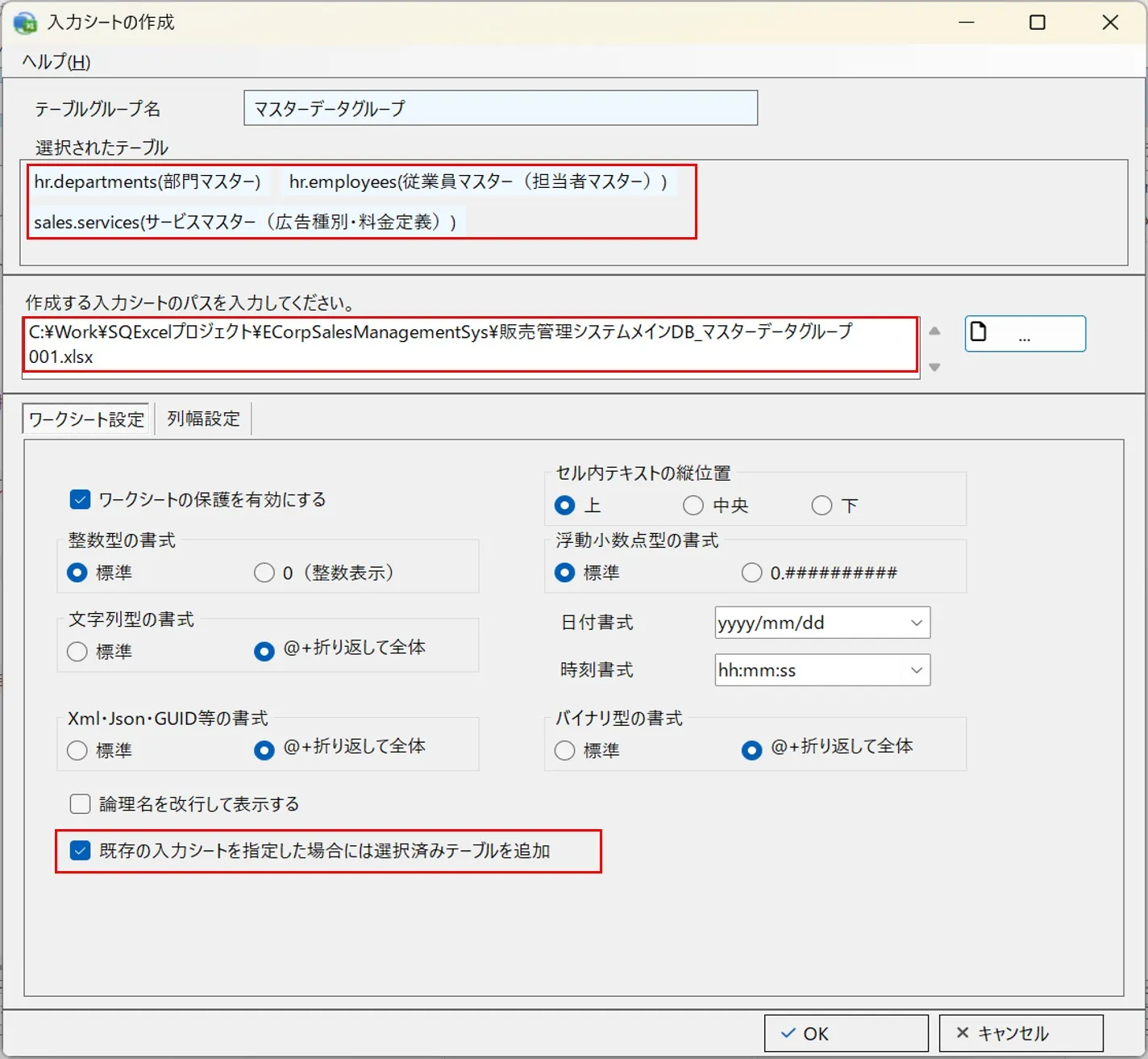Open the 日付書式 dropdown

[x=822, y=623]
